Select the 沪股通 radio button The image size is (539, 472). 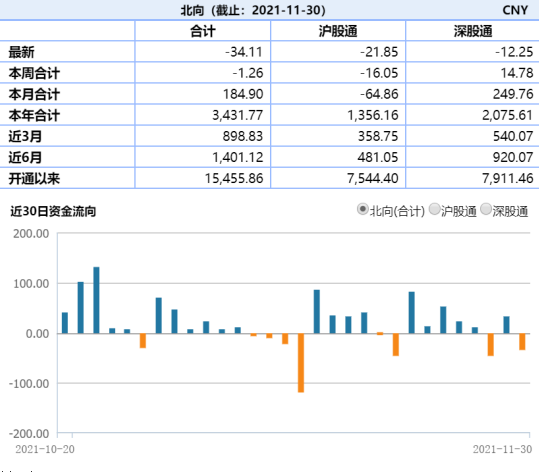[x=434, y=209]
